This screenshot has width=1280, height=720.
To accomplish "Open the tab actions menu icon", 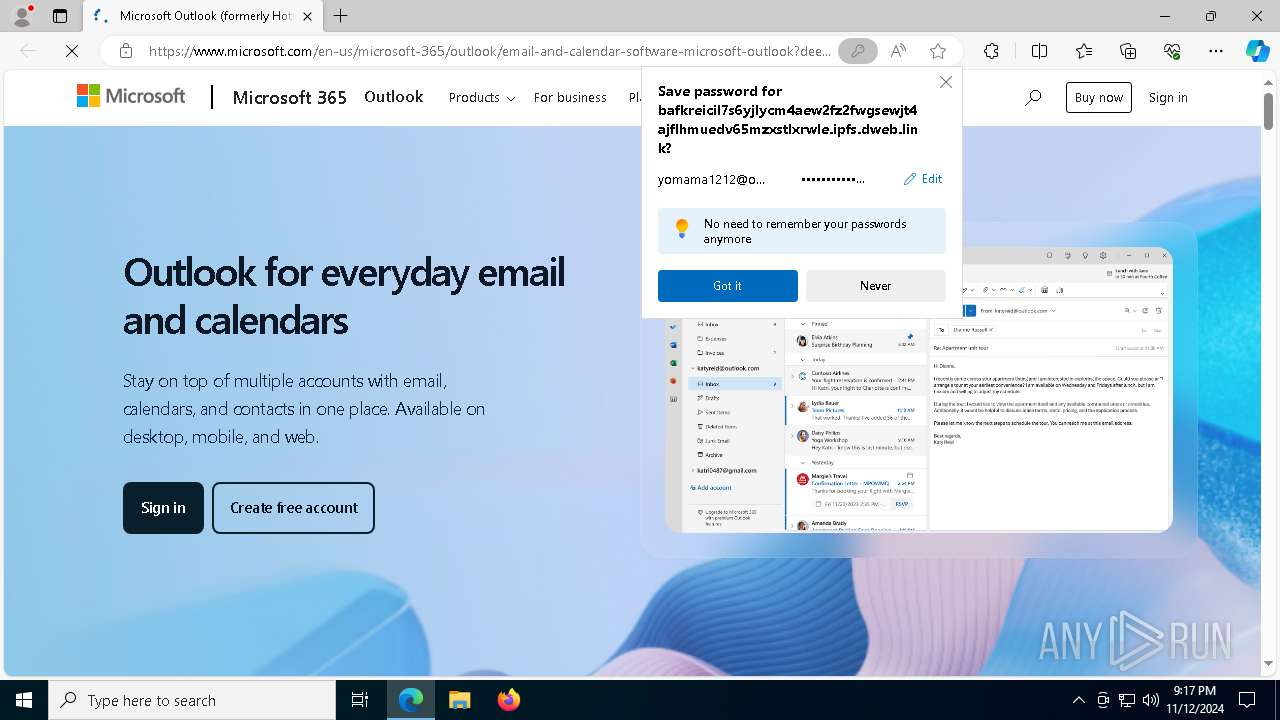I will [60, 16].
